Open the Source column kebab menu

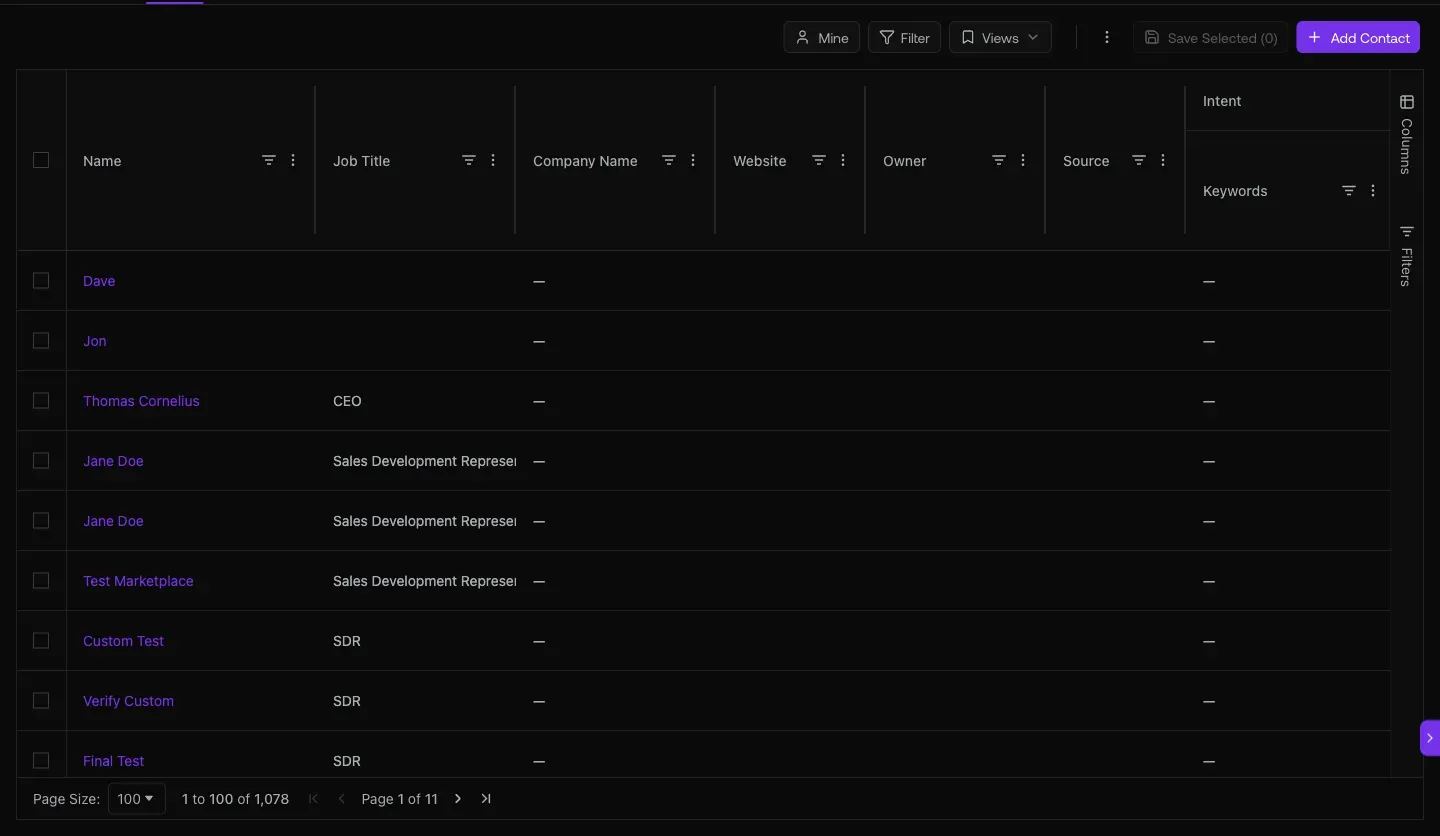click(x=1163, y=160)
